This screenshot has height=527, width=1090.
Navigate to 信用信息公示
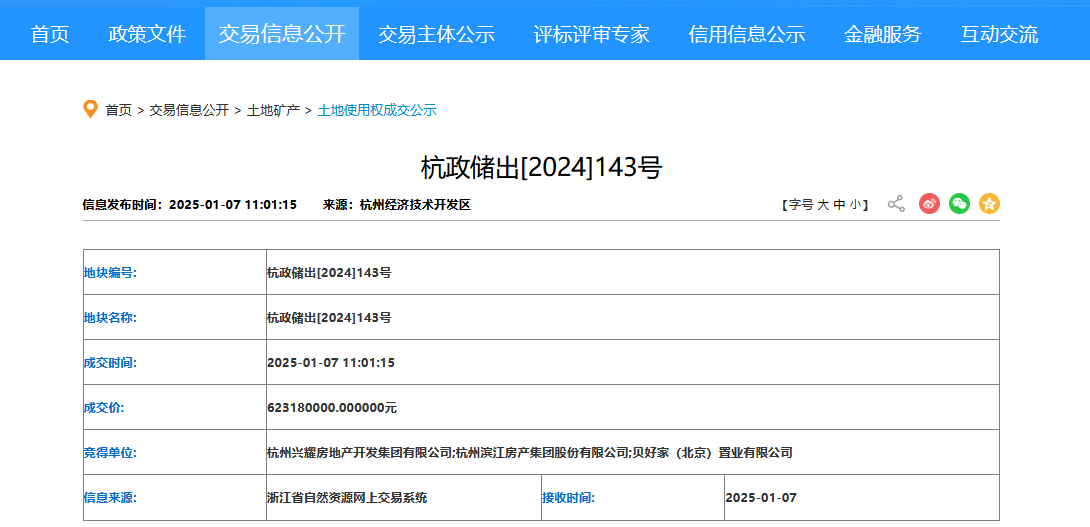click(x=746, y=34)
